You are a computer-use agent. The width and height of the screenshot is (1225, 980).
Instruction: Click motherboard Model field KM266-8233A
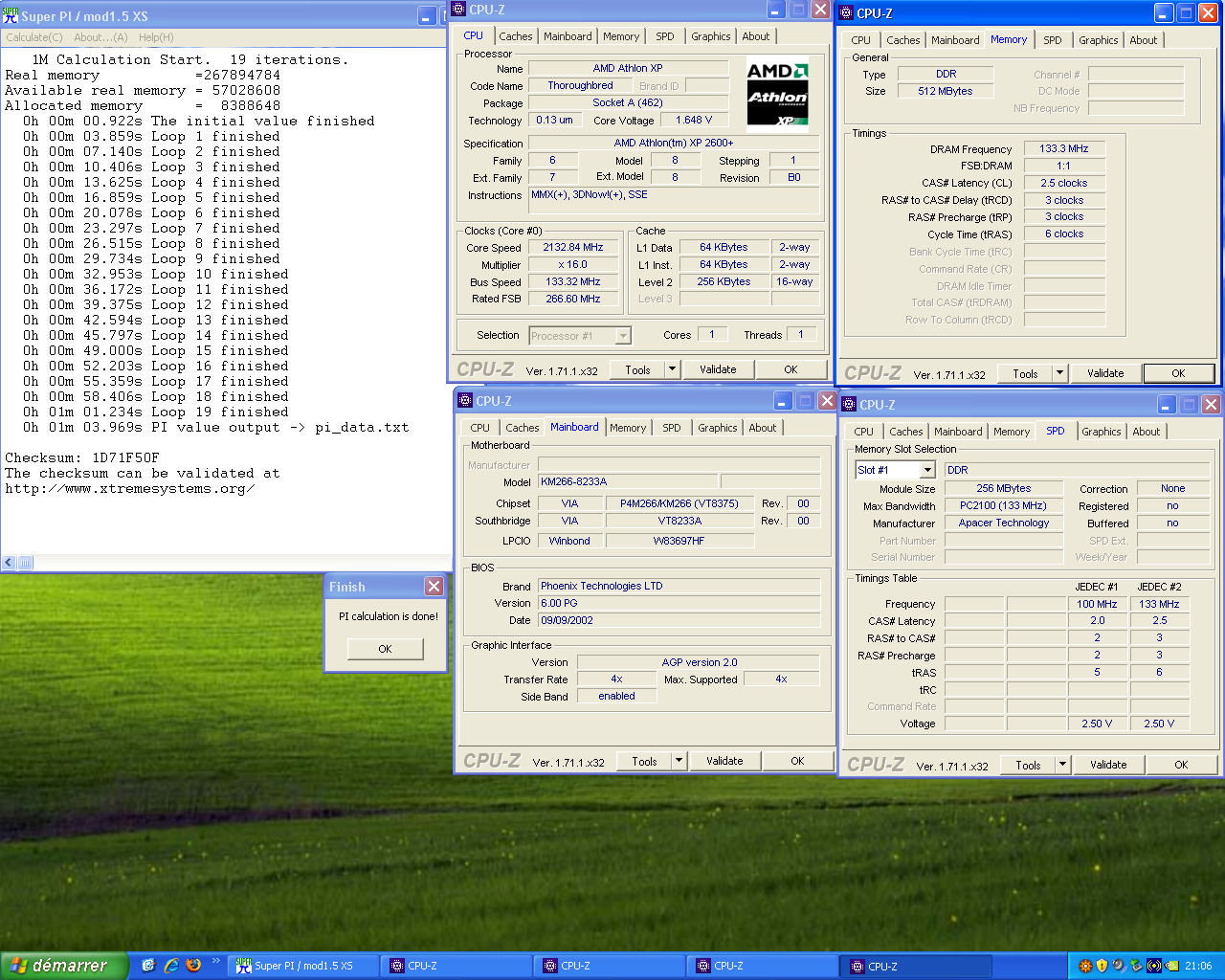pos(628,481)
